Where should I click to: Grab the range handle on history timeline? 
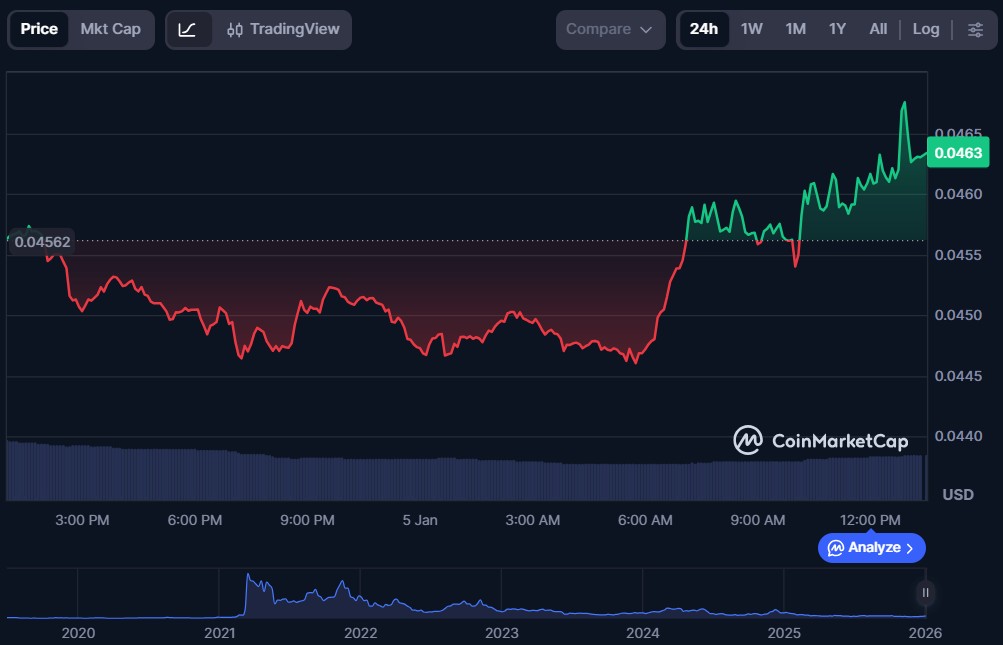click(x=926, y=592)
